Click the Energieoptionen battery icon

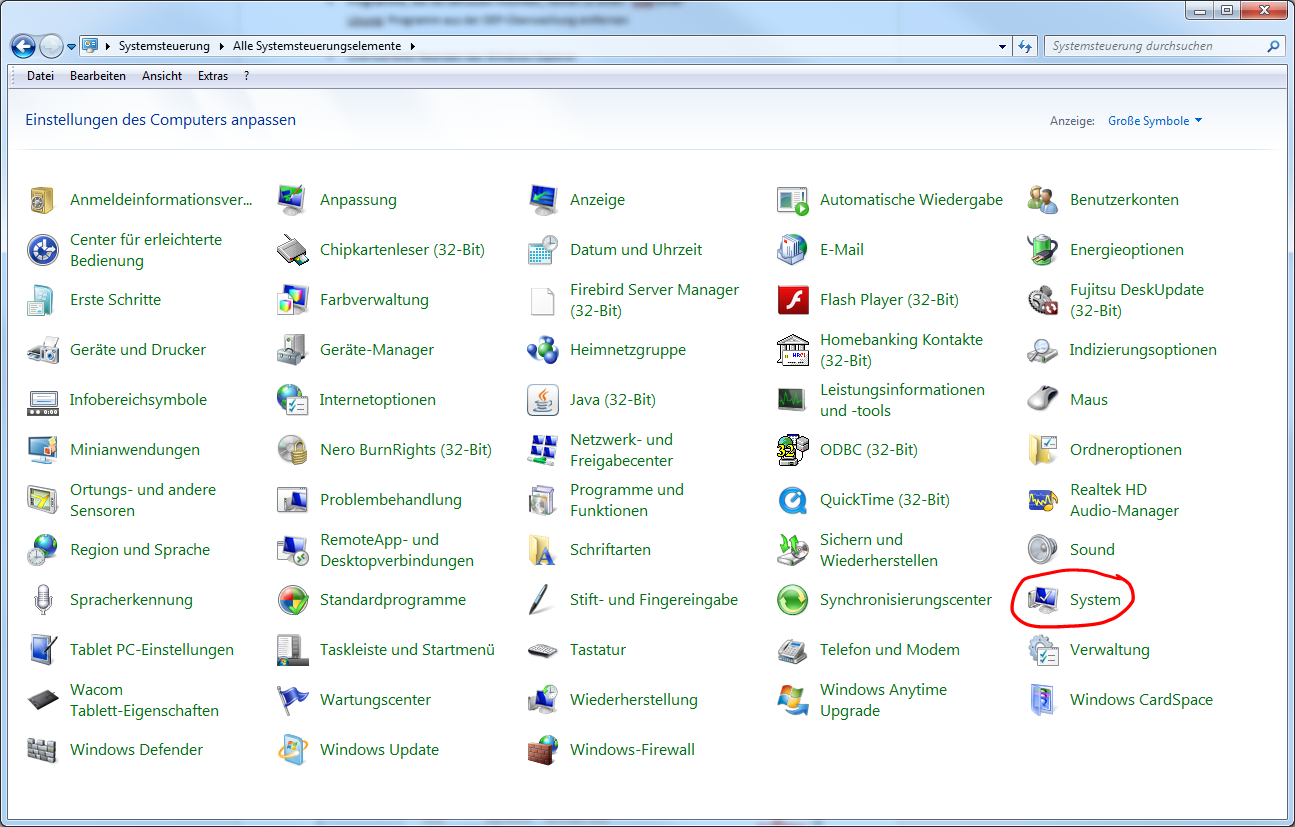[1043, 250]
